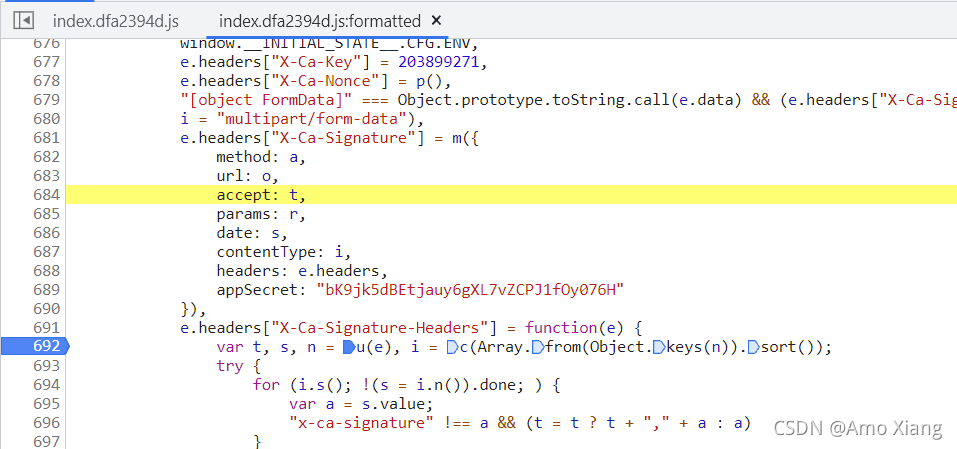957x449 pixels.
Task: Select the index.dfa2394d.js:formatted tab
Action: (319, 21)
